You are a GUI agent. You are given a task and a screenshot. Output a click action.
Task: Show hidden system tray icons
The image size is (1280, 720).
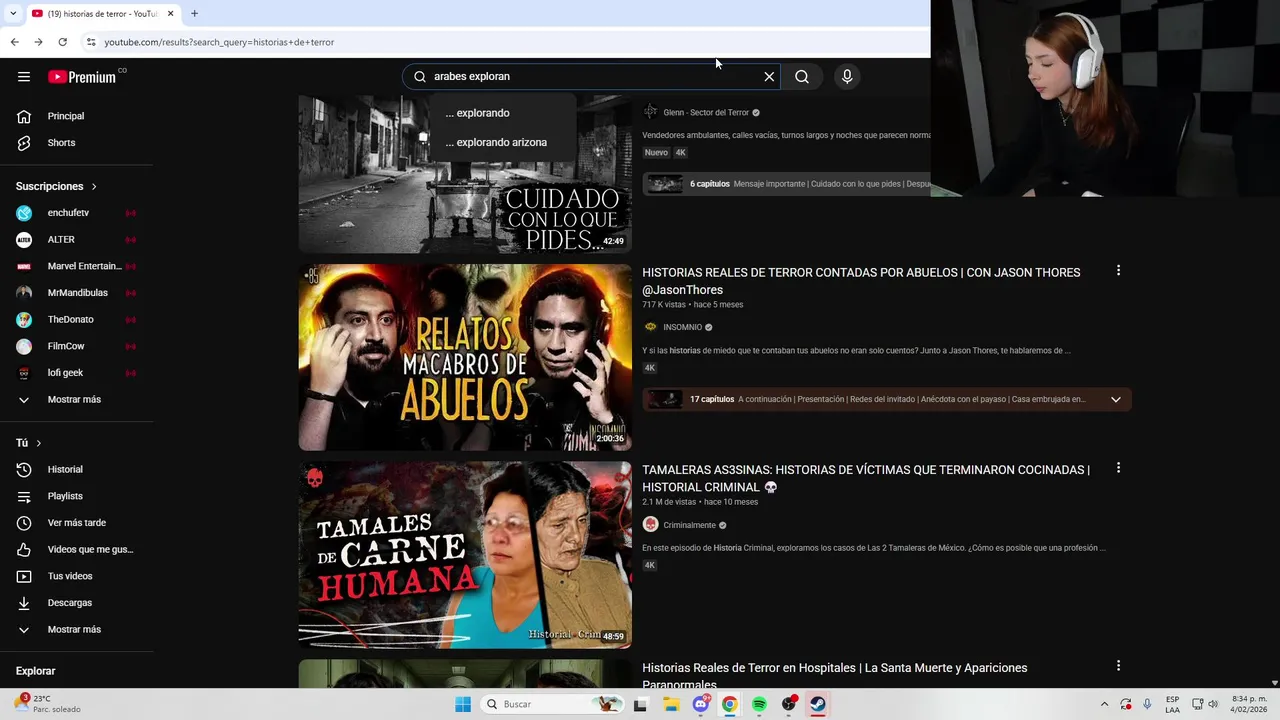tap(1104, 704)
